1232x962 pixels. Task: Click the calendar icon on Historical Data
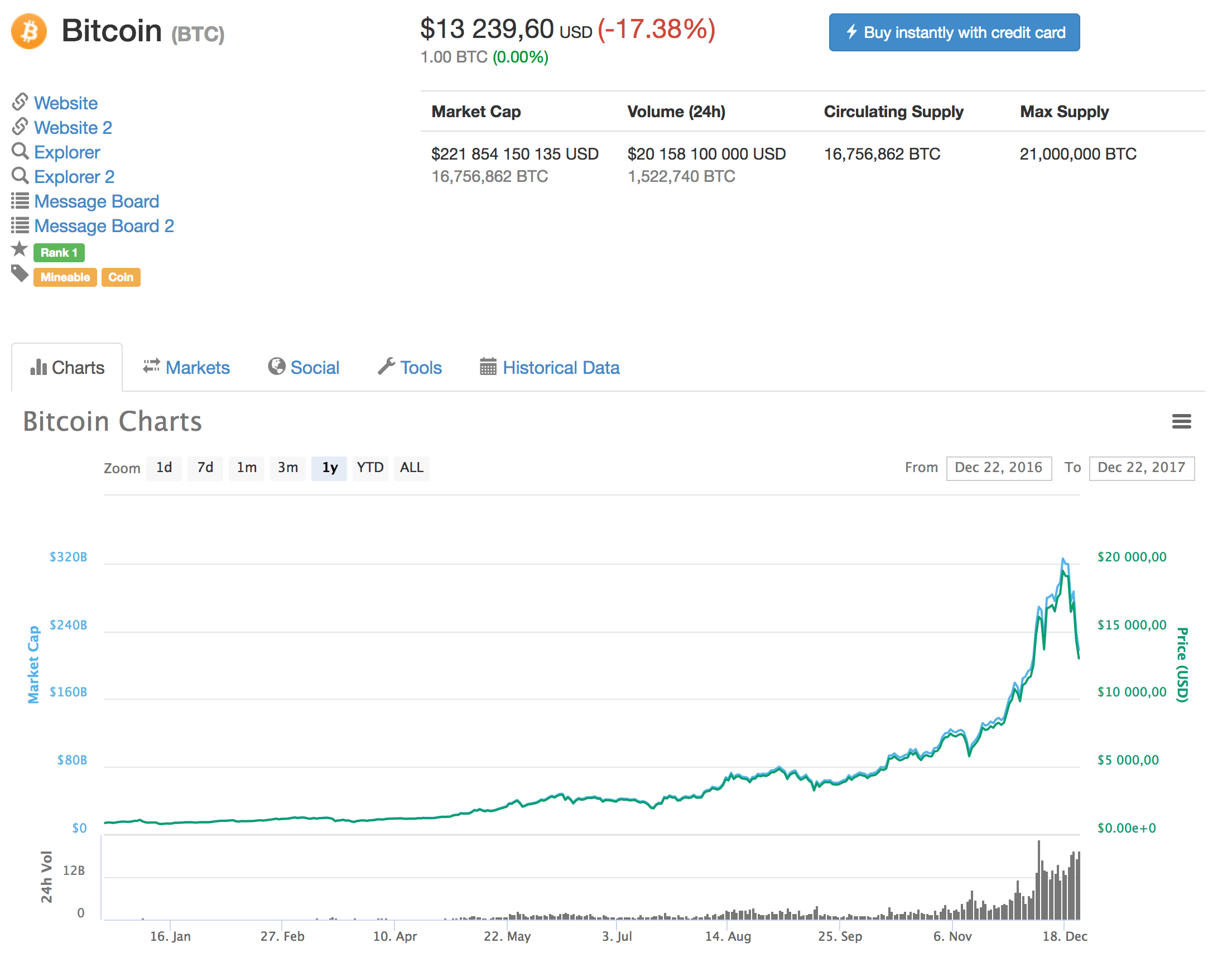pos(488,367)
